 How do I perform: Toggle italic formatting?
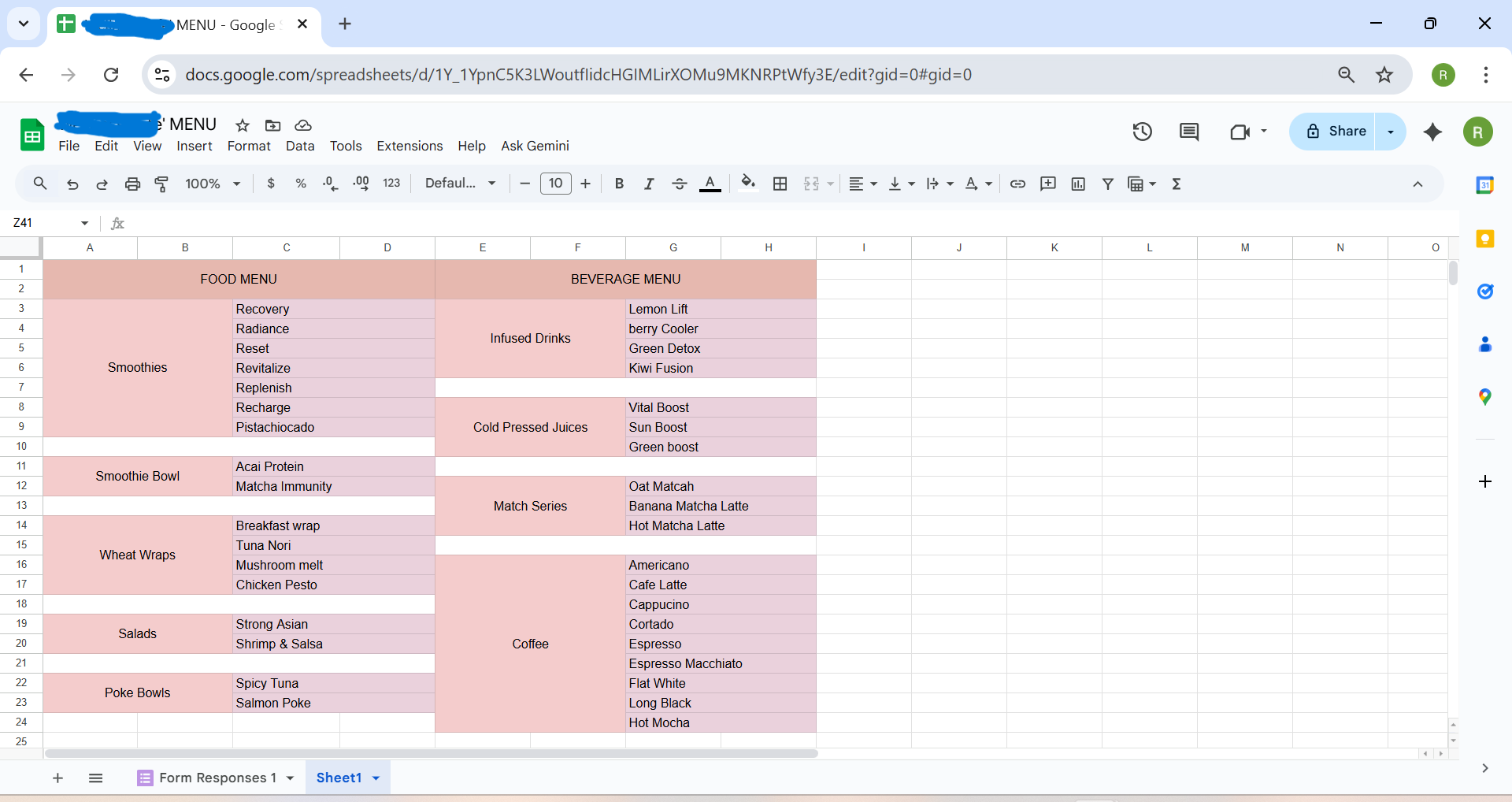coord(649,184)
